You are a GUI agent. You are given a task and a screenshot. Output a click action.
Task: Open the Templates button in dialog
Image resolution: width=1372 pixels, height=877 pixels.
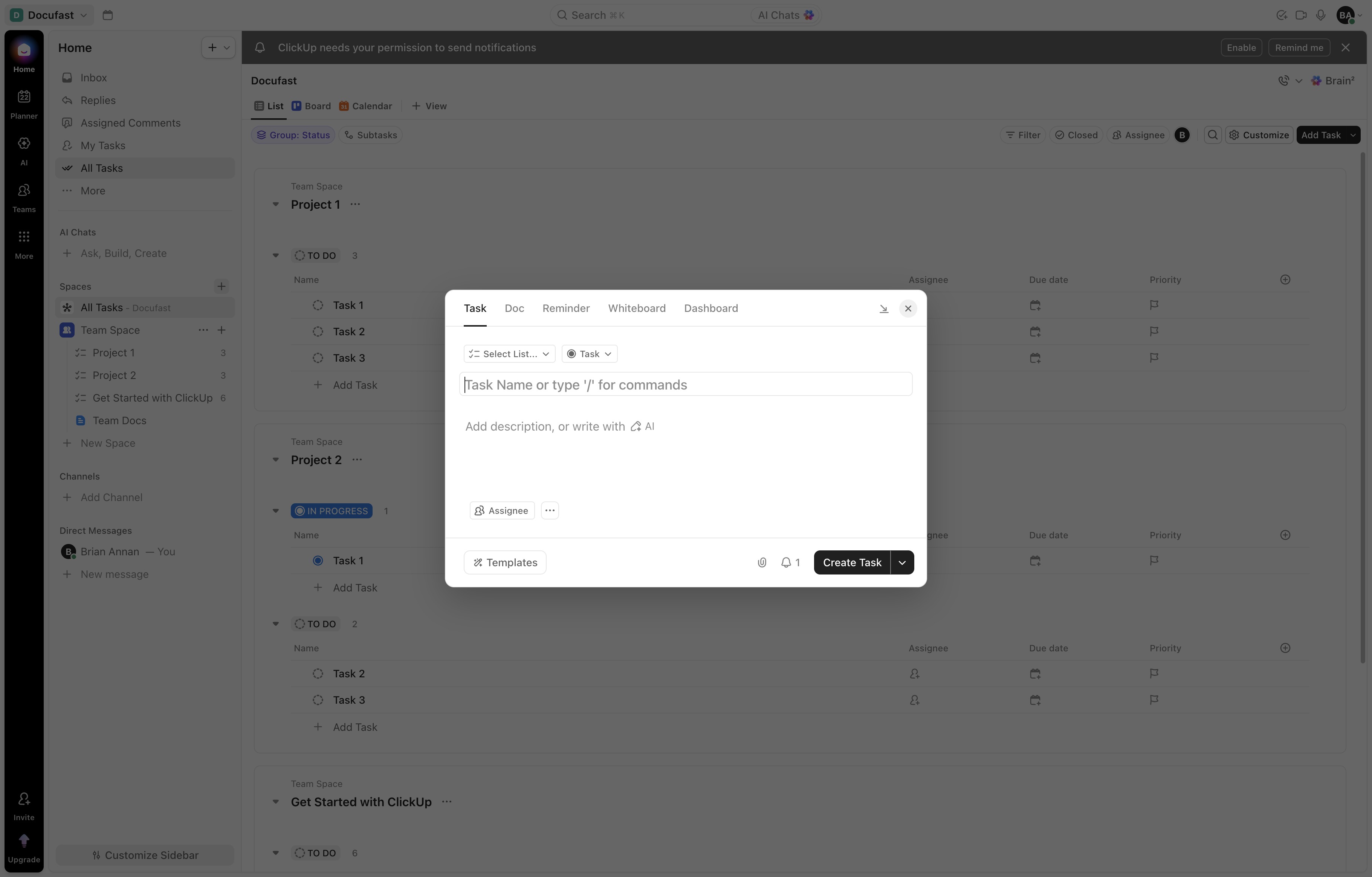click(505, 562)
